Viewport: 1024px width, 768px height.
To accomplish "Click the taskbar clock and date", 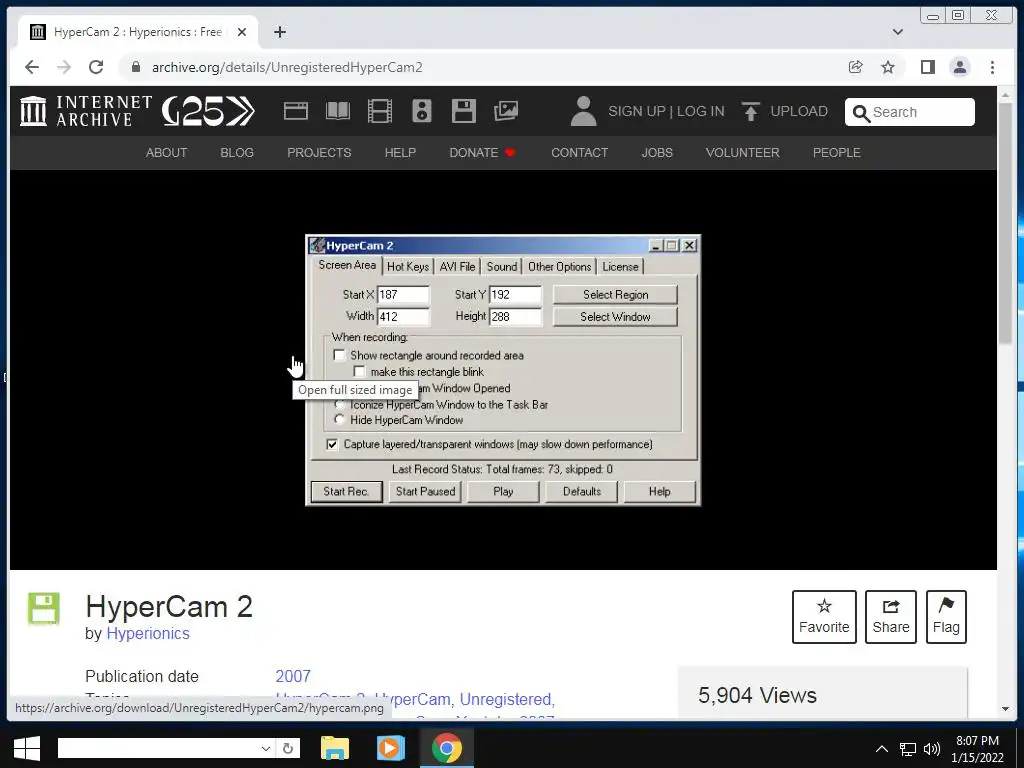I will point(977,749).
